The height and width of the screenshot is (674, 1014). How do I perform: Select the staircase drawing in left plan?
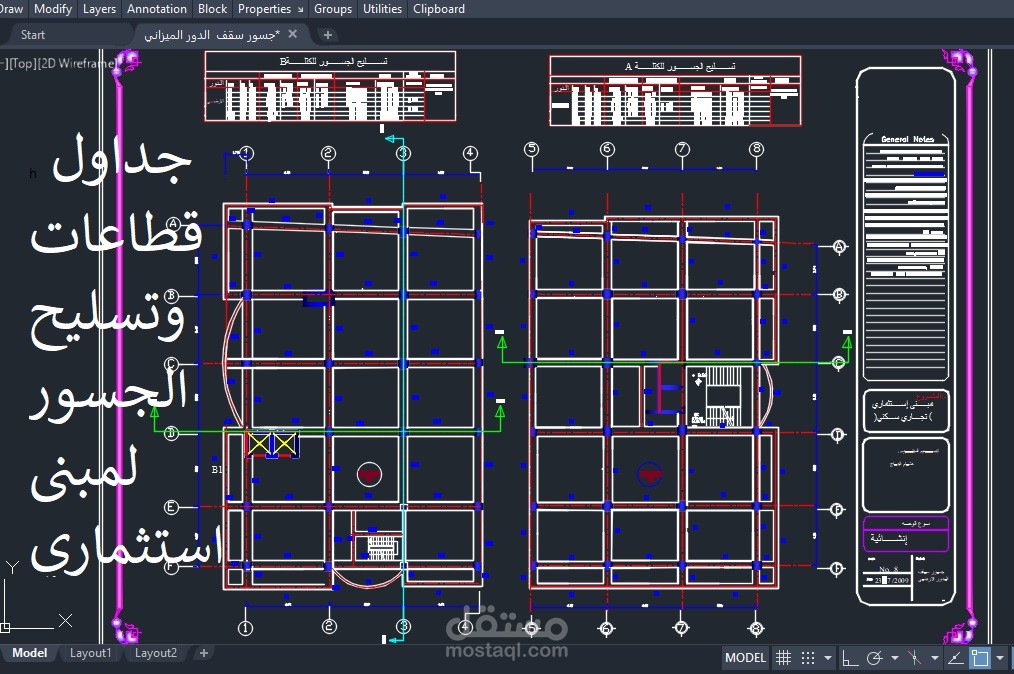pyautogui.click(x=382, y=547)
